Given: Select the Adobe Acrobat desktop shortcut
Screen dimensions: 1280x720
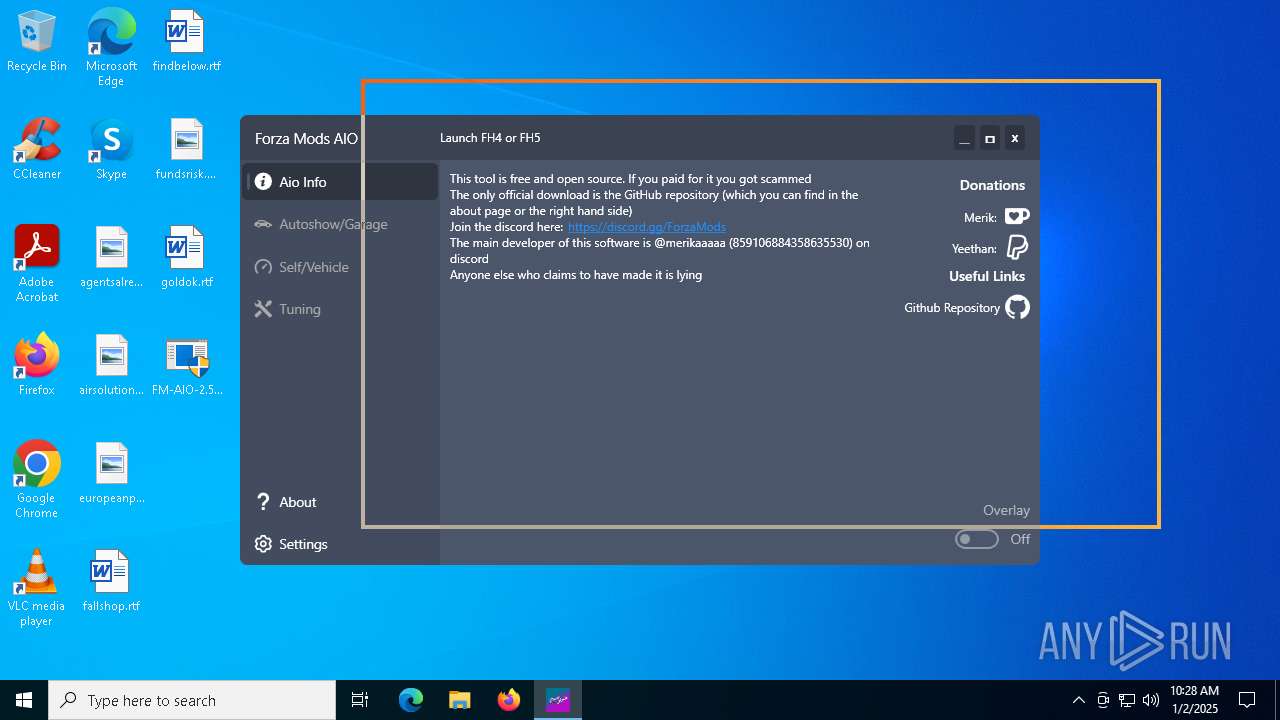Looking at the screenshot, I should (x=37, y=263).
